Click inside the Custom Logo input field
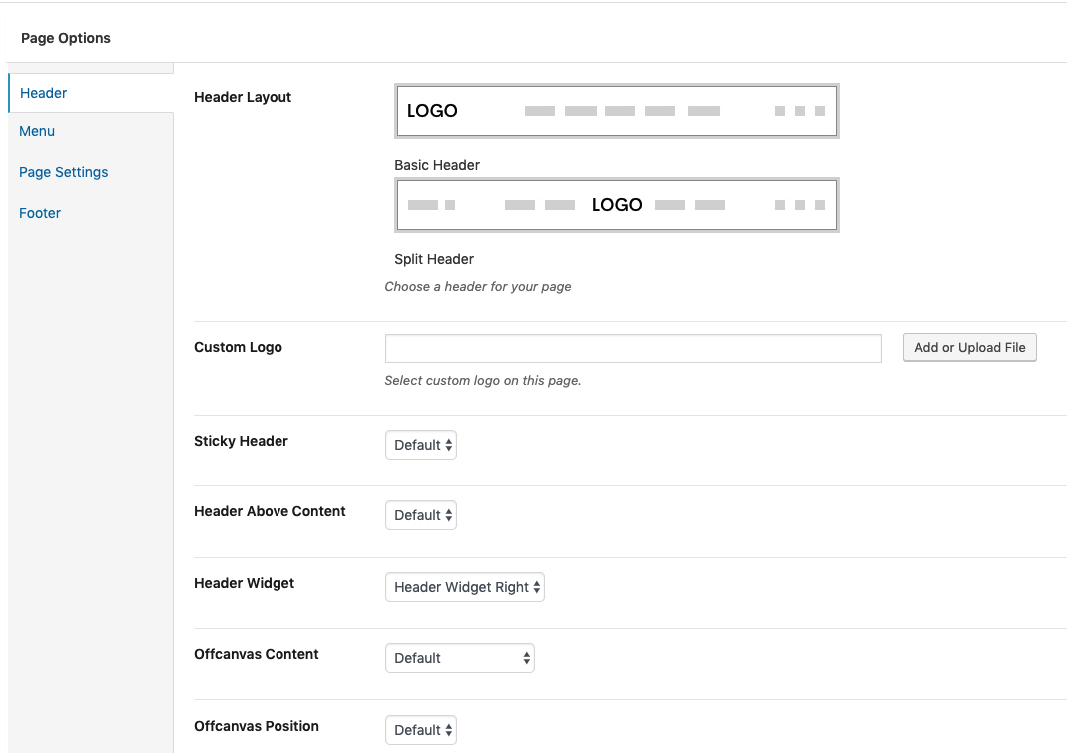The width and height of the screenshot is (1067, 753). [632, 347]
